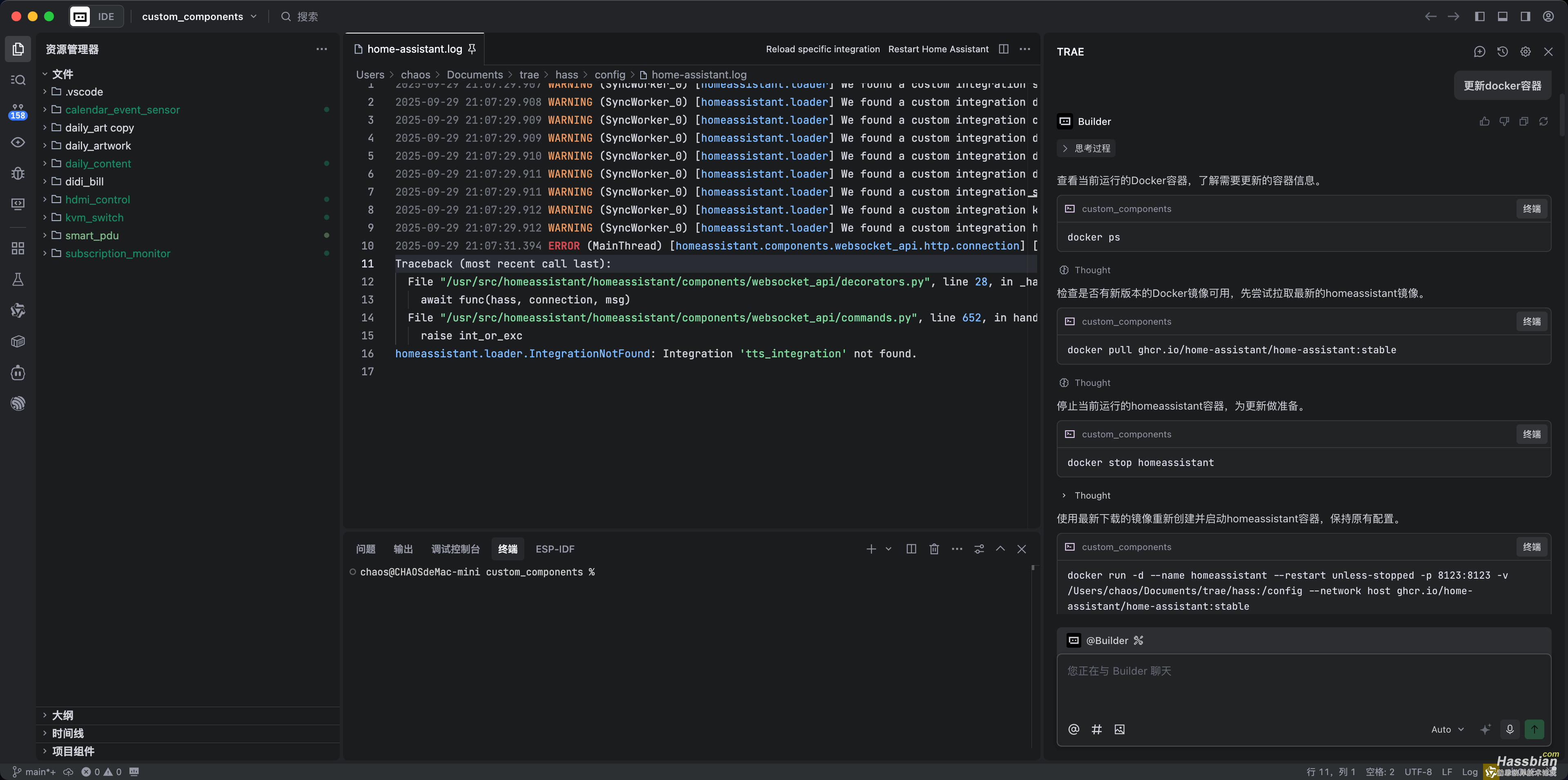The height and width of the screenshot is (780, 1568).
Task: Split the editor to the right
Action: [1004, 49]
